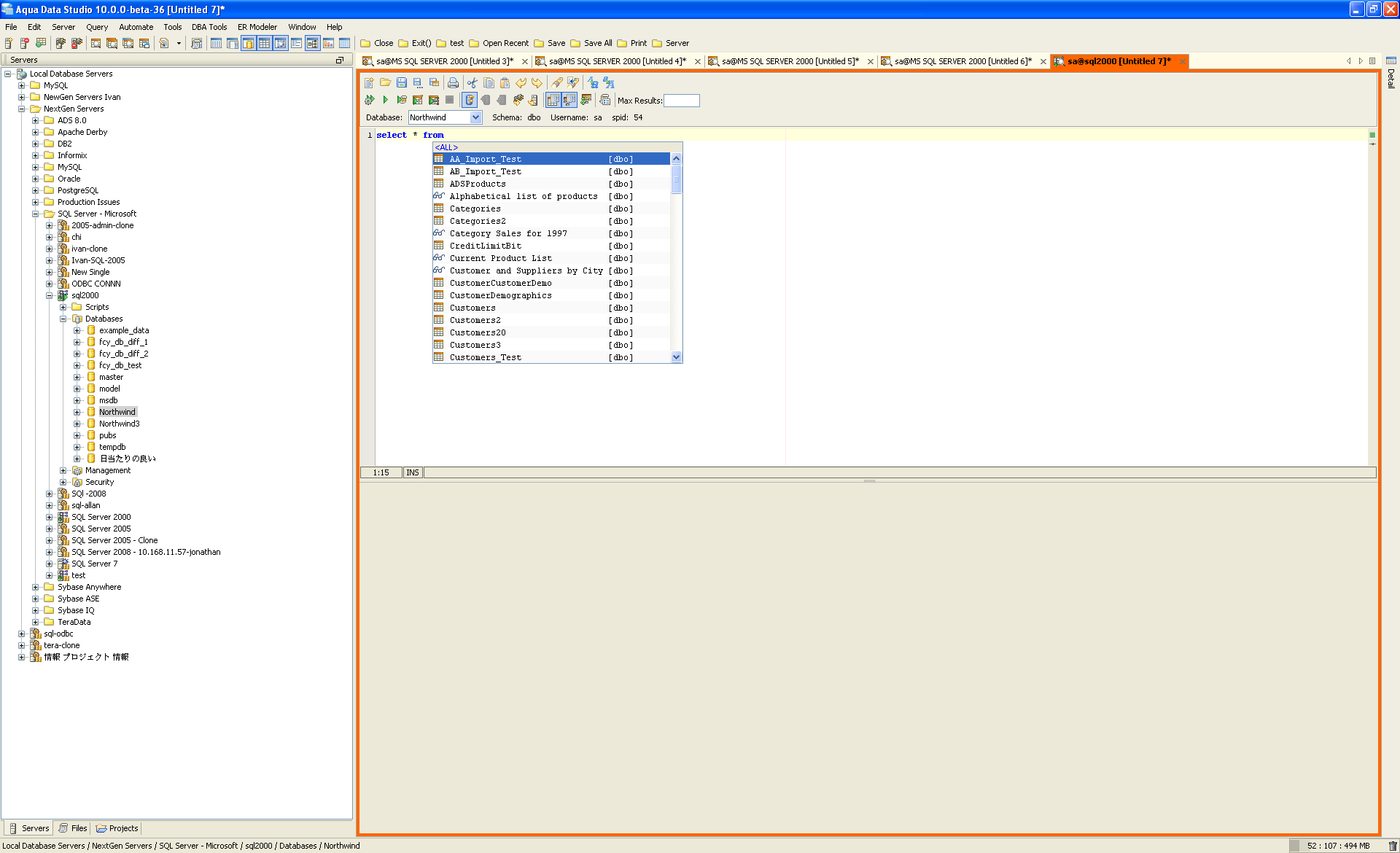
Task: Click the Open file folder icon in editor
Action: [x=385, y=83]
